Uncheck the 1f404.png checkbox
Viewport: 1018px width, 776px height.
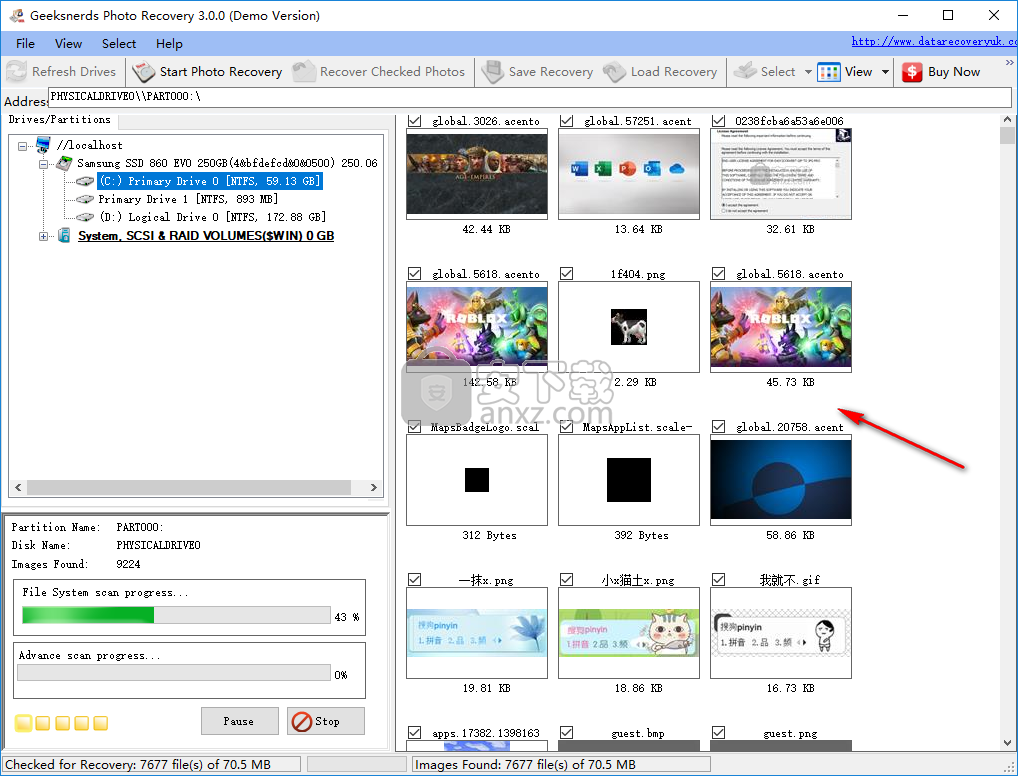point(566,273)
